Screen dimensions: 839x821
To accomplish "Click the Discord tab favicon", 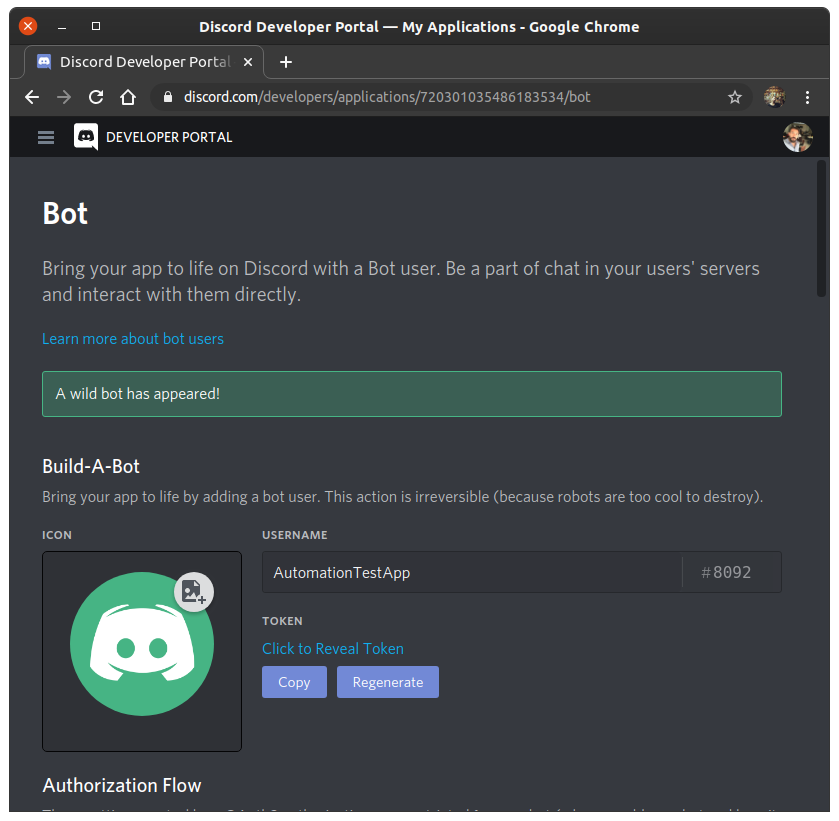I will 44,62.
